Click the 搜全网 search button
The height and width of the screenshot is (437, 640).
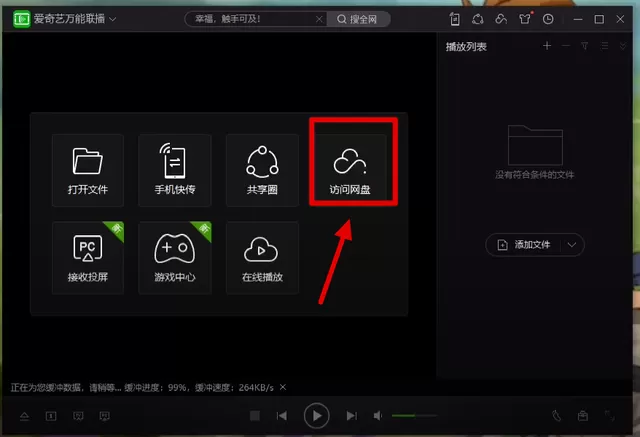coord(358,19)
